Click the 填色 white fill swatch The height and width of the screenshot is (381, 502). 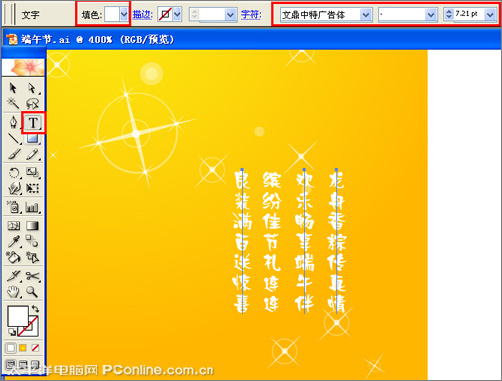pyautogui.click(x=112, y=14)
